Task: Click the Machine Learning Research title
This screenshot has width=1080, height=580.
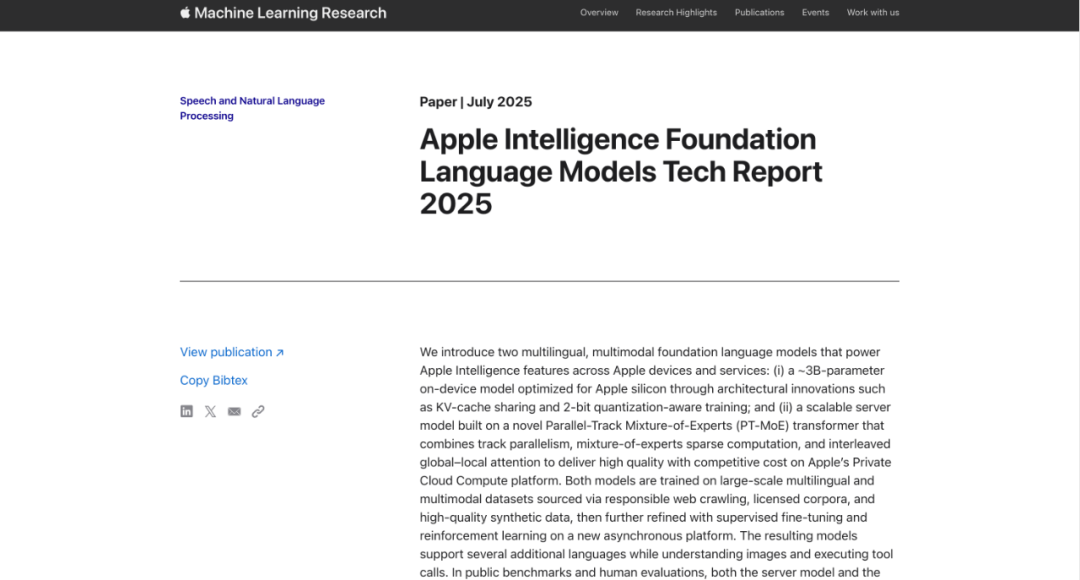Action: point(290,13)
